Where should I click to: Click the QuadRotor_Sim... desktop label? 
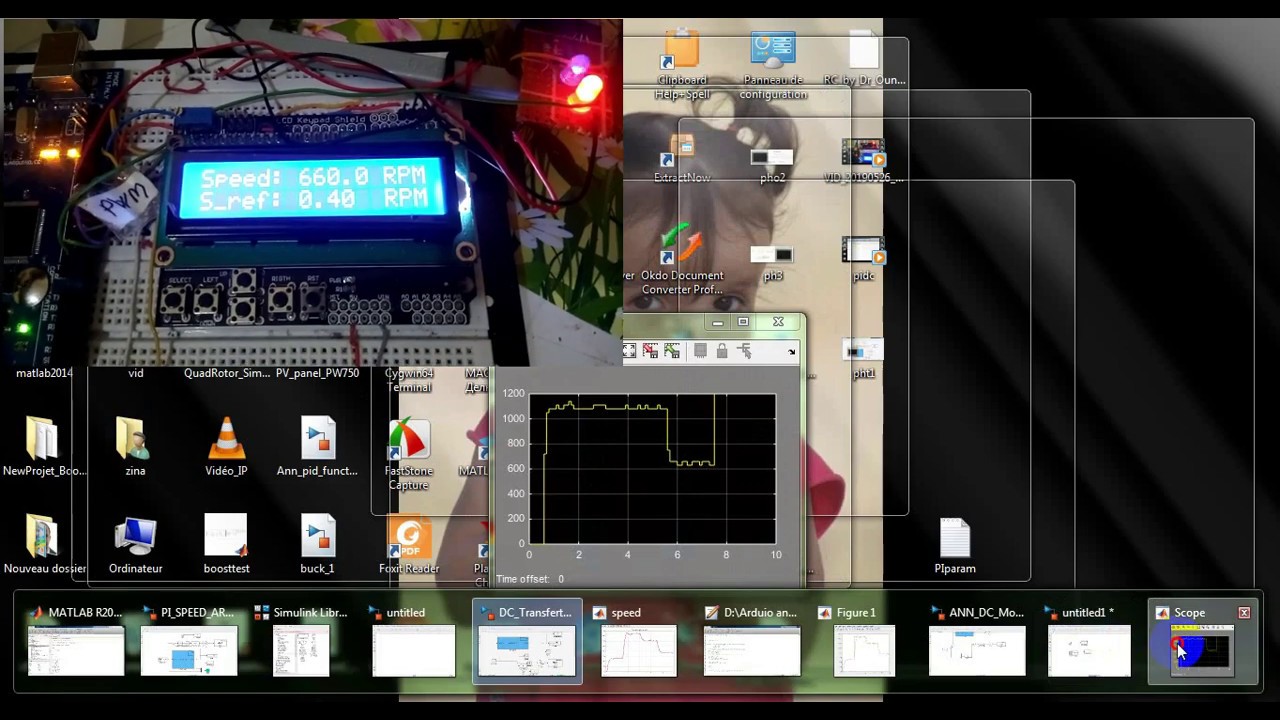[227, 373]
